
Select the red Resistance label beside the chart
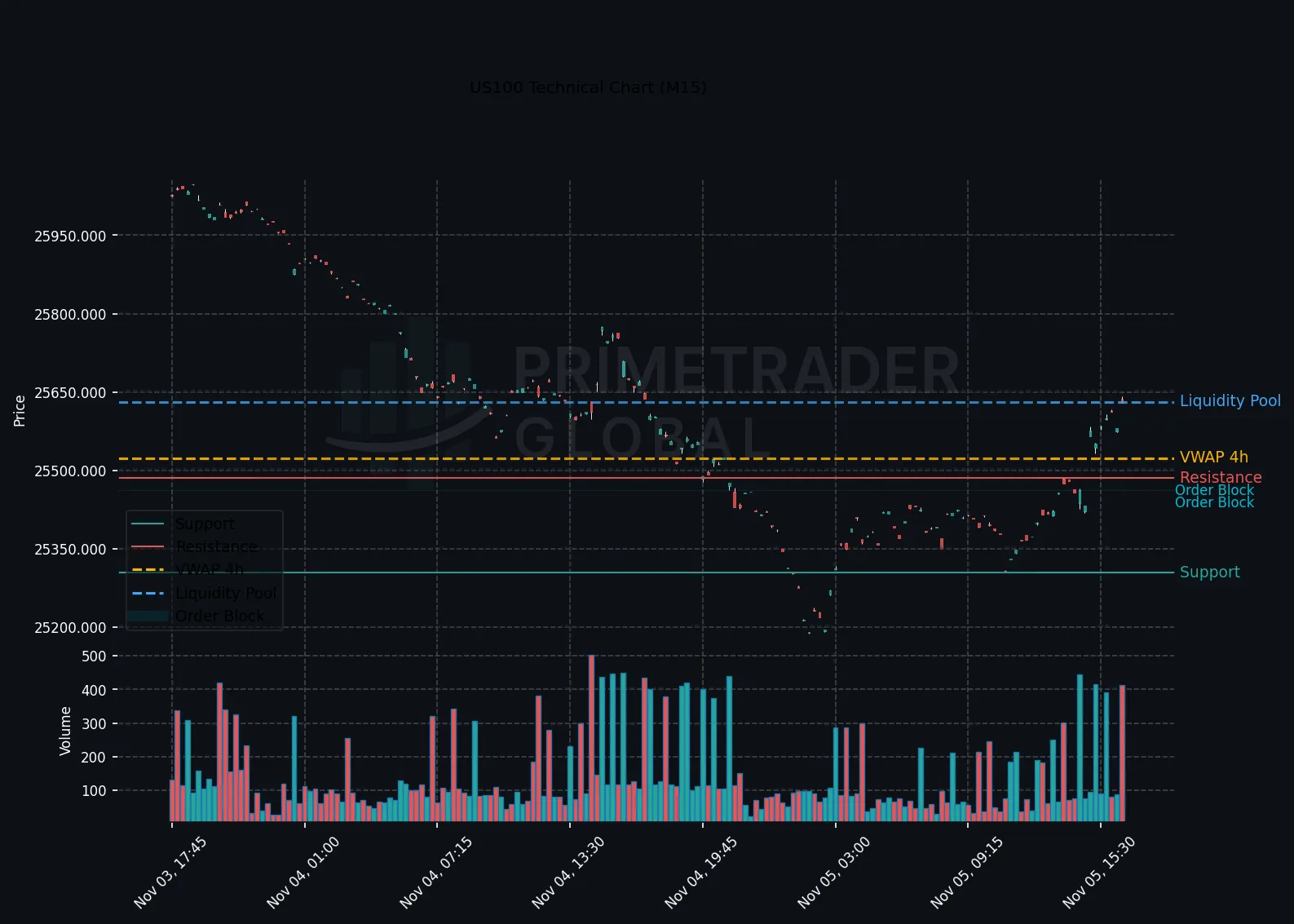click(1220, 477)
